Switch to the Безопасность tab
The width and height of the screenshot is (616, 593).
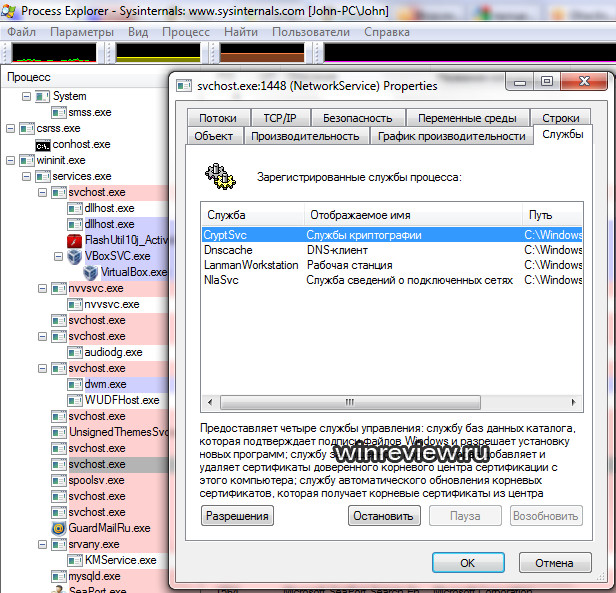358,118
